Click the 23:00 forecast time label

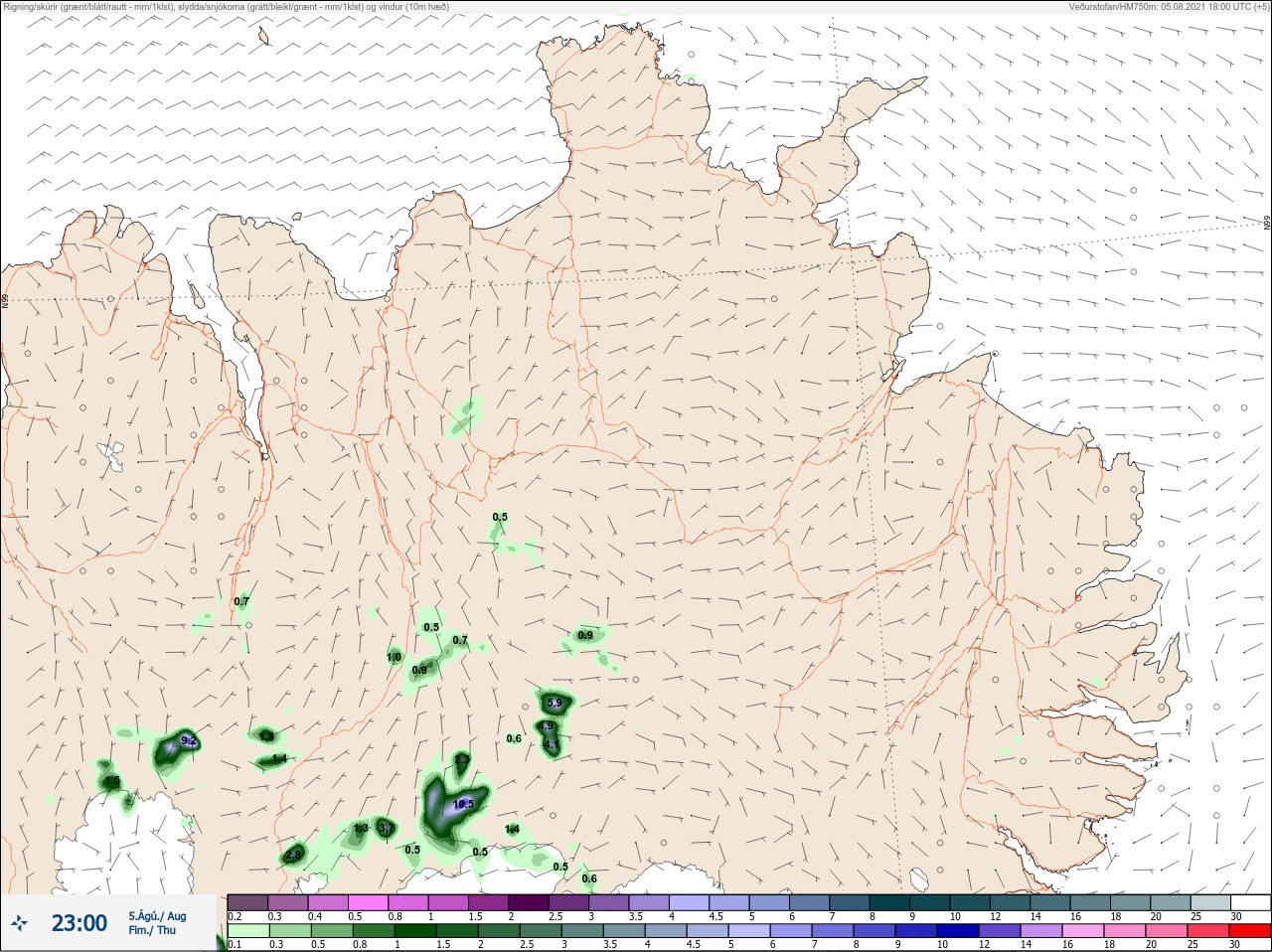point(79,923)
